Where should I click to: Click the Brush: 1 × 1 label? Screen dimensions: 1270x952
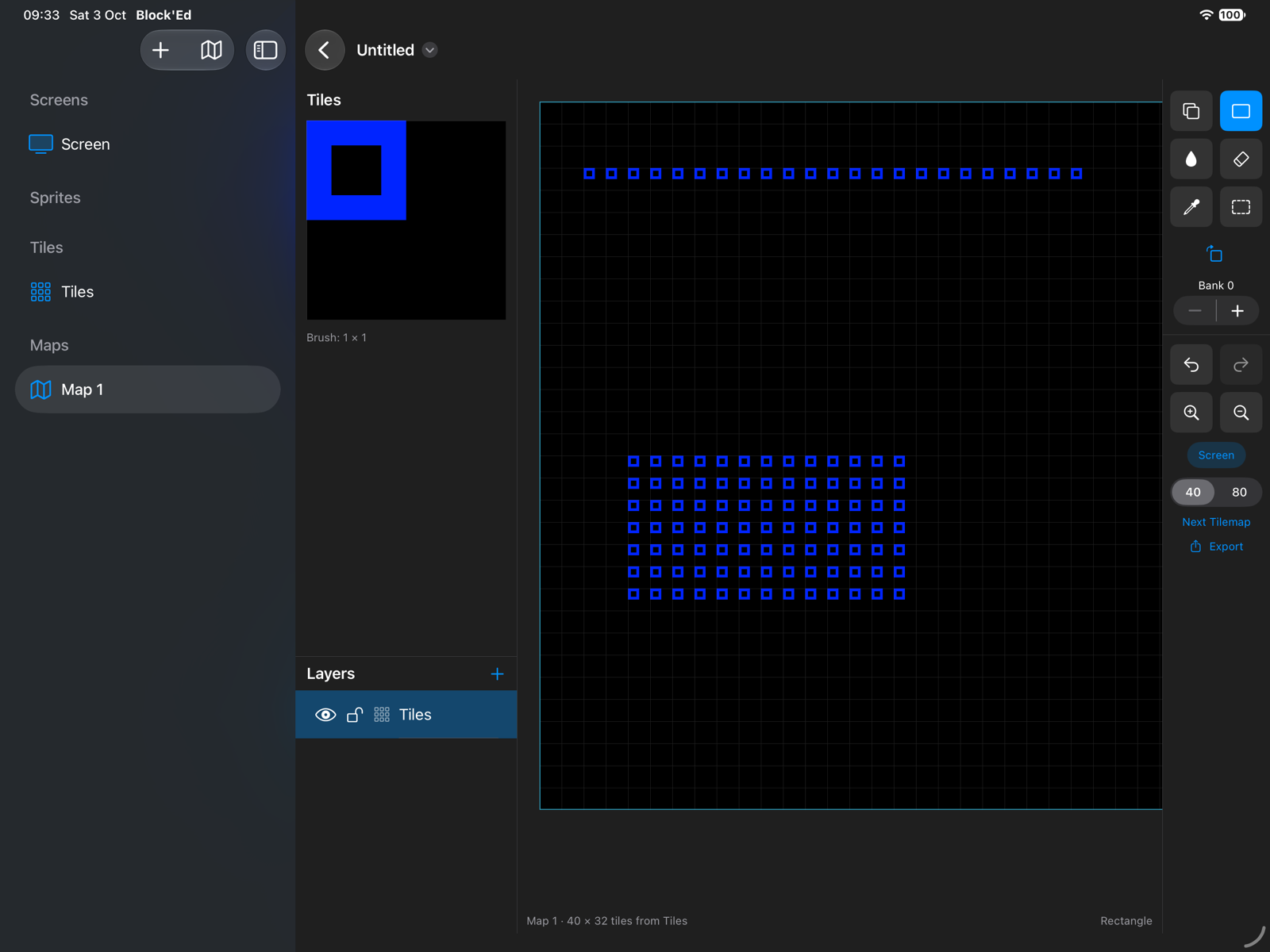coord(337,338)
